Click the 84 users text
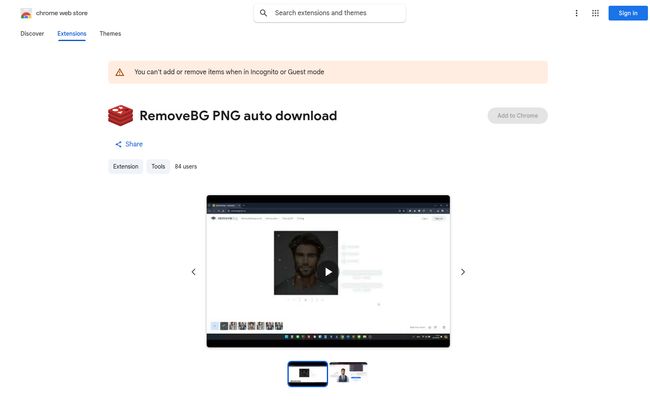Viewport: 650px width, 414px height. pyautogui.click(x=186, y=167)
